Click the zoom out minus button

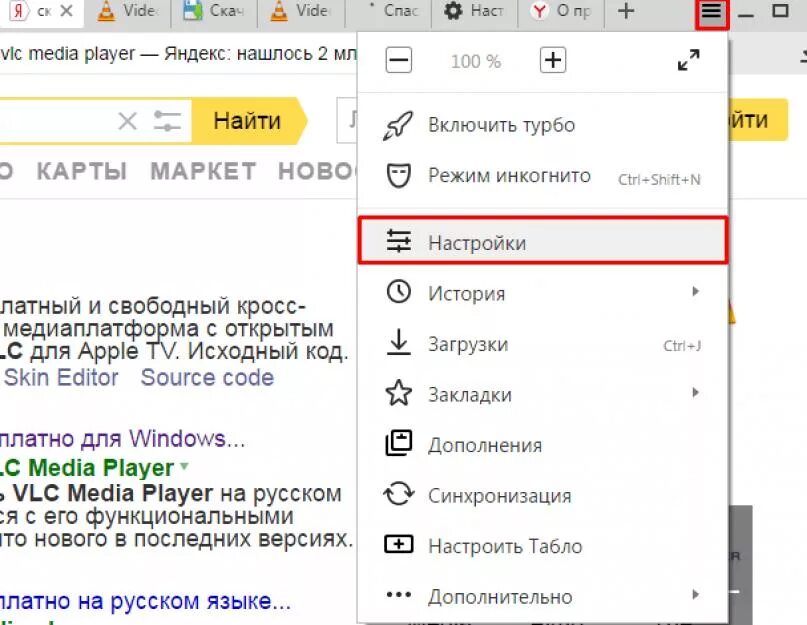(399, 60)
